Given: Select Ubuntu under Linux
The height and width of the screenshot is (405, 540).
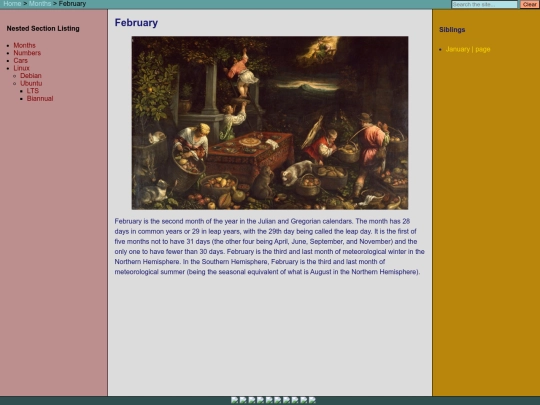Looking at the screenshot, I should (31, 83).
